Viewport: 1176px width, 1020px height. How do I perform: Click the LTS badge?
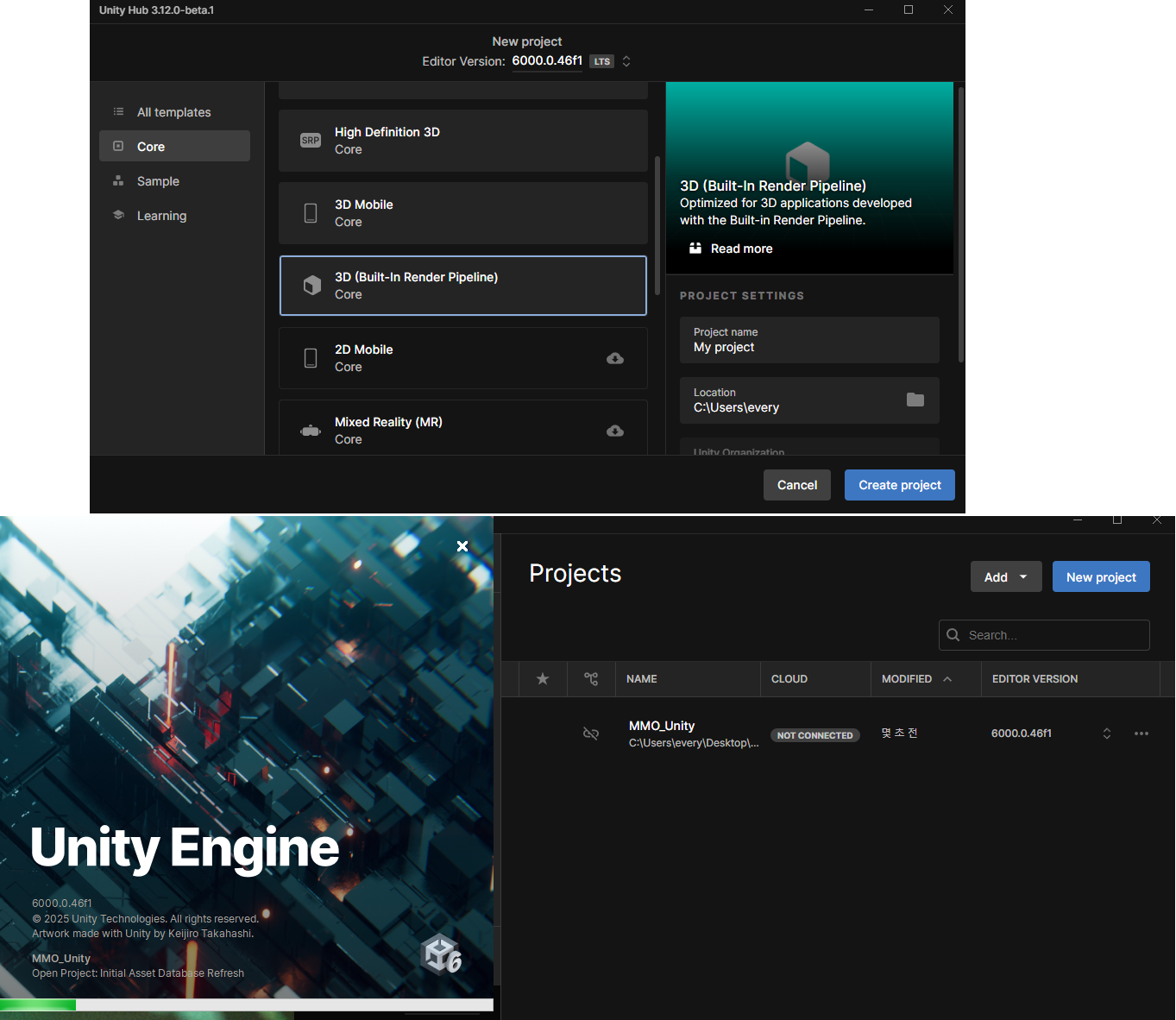(x=601, y=61)
